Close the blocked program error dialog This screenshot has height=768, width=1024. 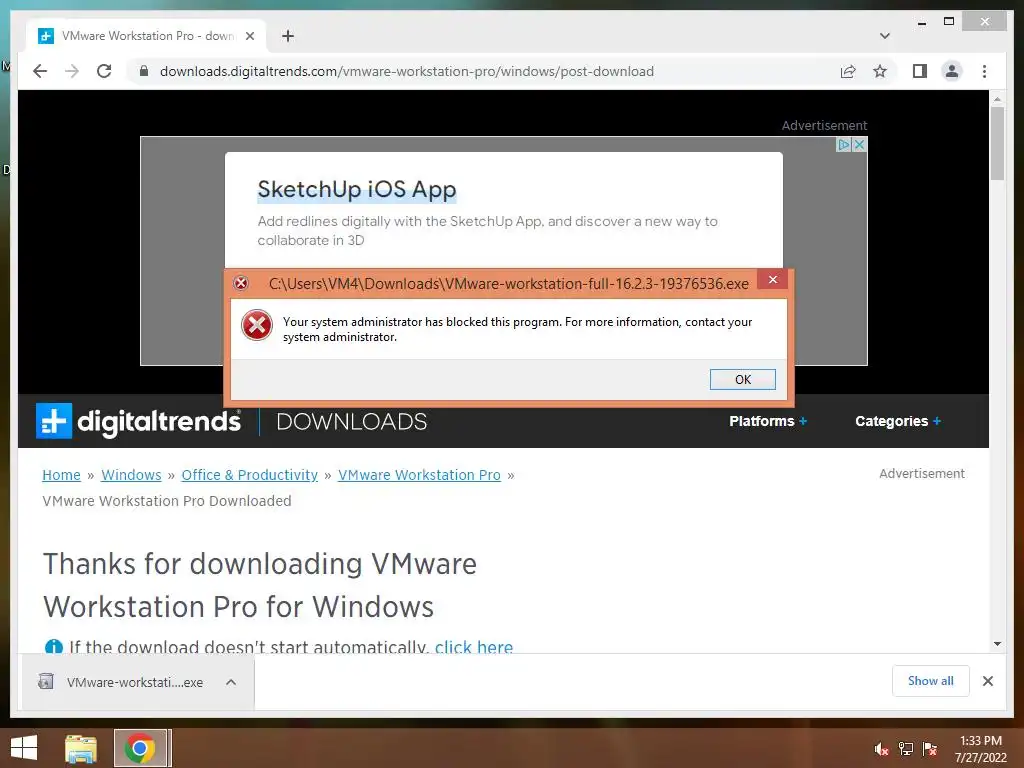(x=773, y=280)
